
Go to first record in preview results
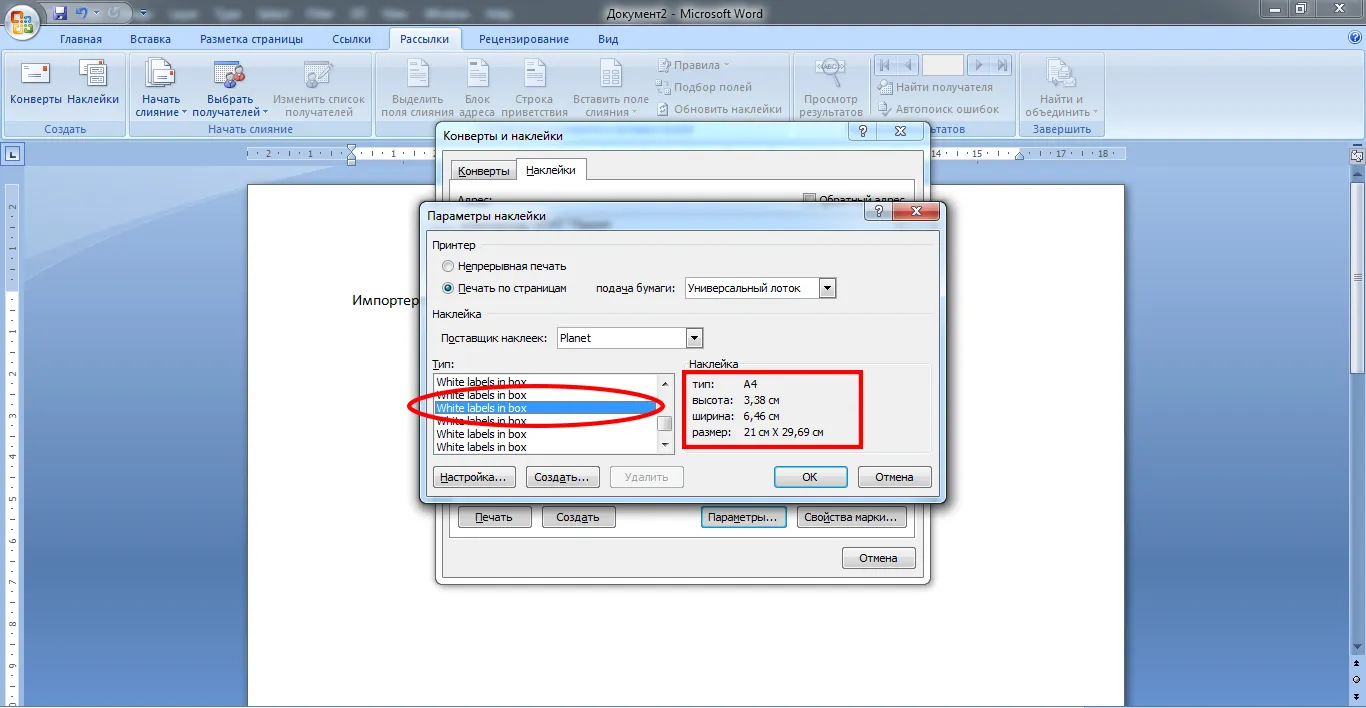[x=886, y=65]
